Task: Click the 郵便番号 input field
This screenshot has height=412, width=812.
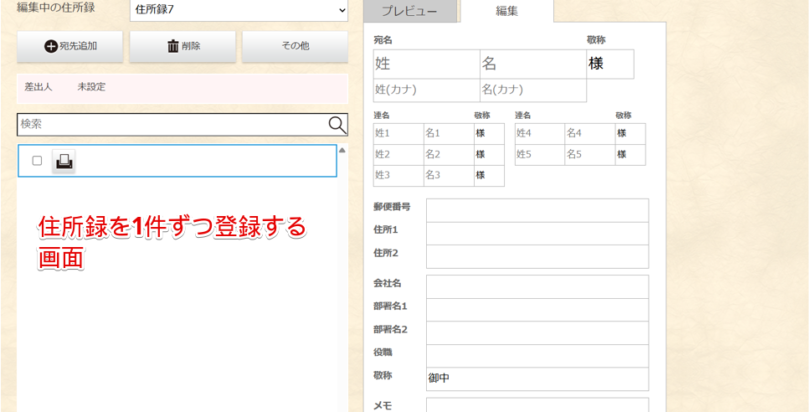Action: 538,211
